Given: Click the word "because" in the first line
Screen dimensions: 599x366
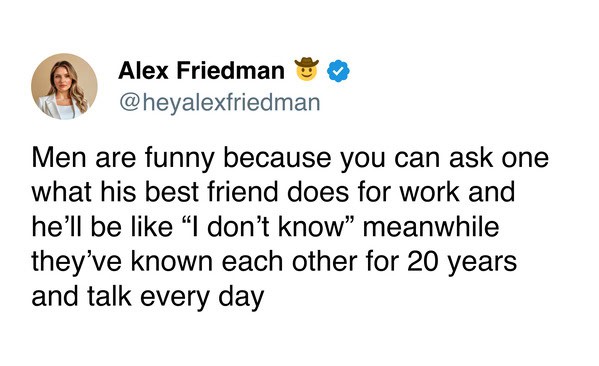Looking at the screenshot, I should (277, 158).
